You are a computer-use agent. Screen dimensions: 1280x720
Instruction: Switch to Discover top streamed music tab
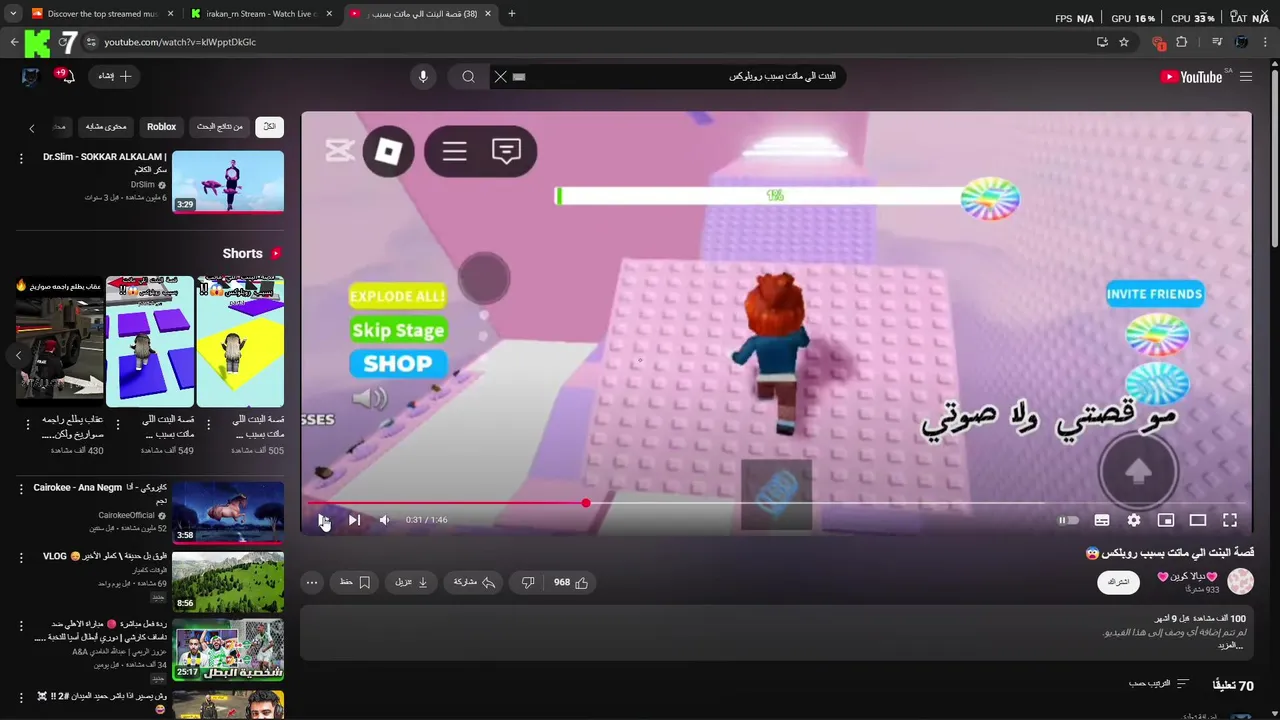100,14
